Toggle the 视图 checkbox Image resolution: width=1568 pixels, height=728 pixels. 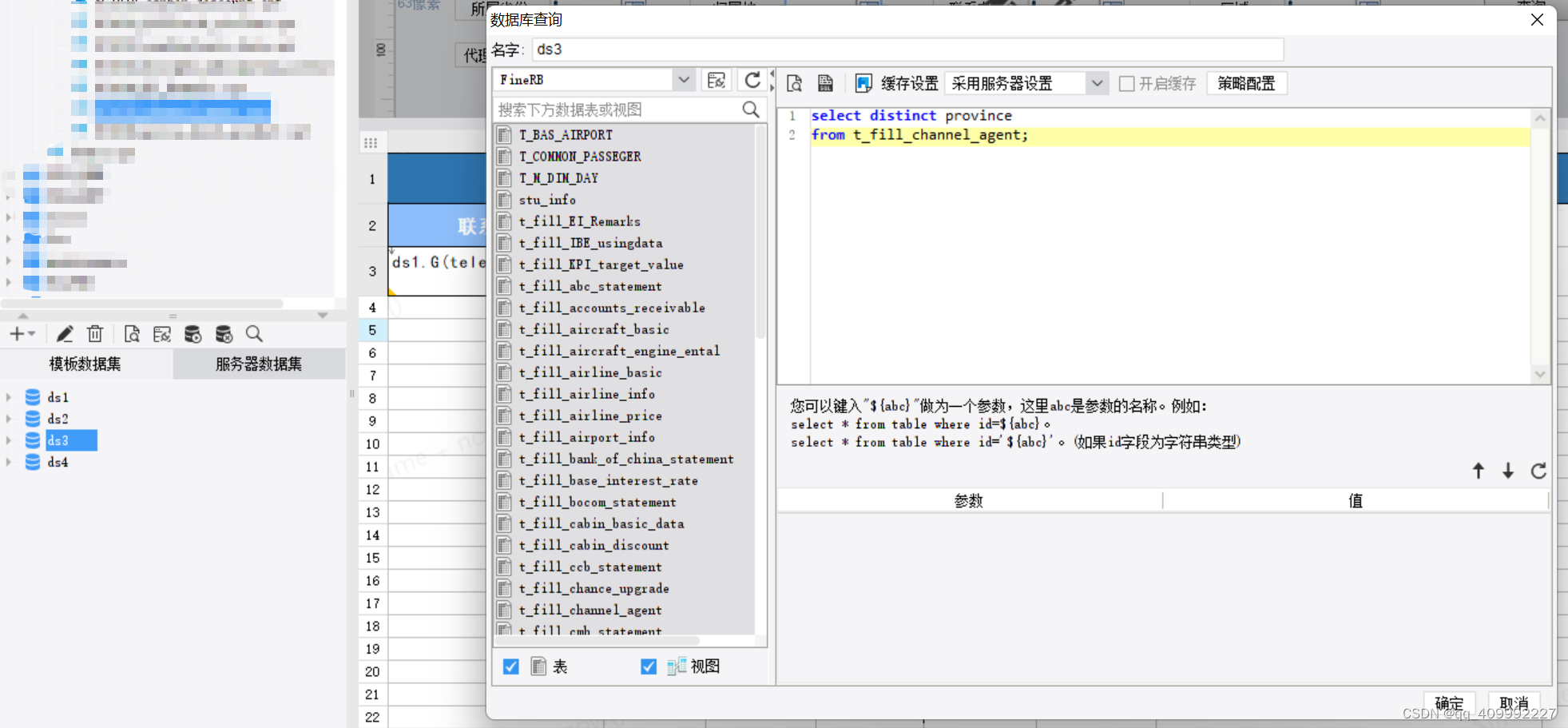(x=649, y=666)
